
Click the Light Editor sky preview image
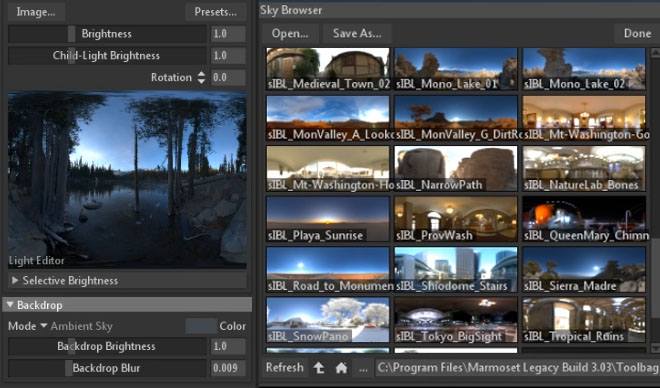127,180
